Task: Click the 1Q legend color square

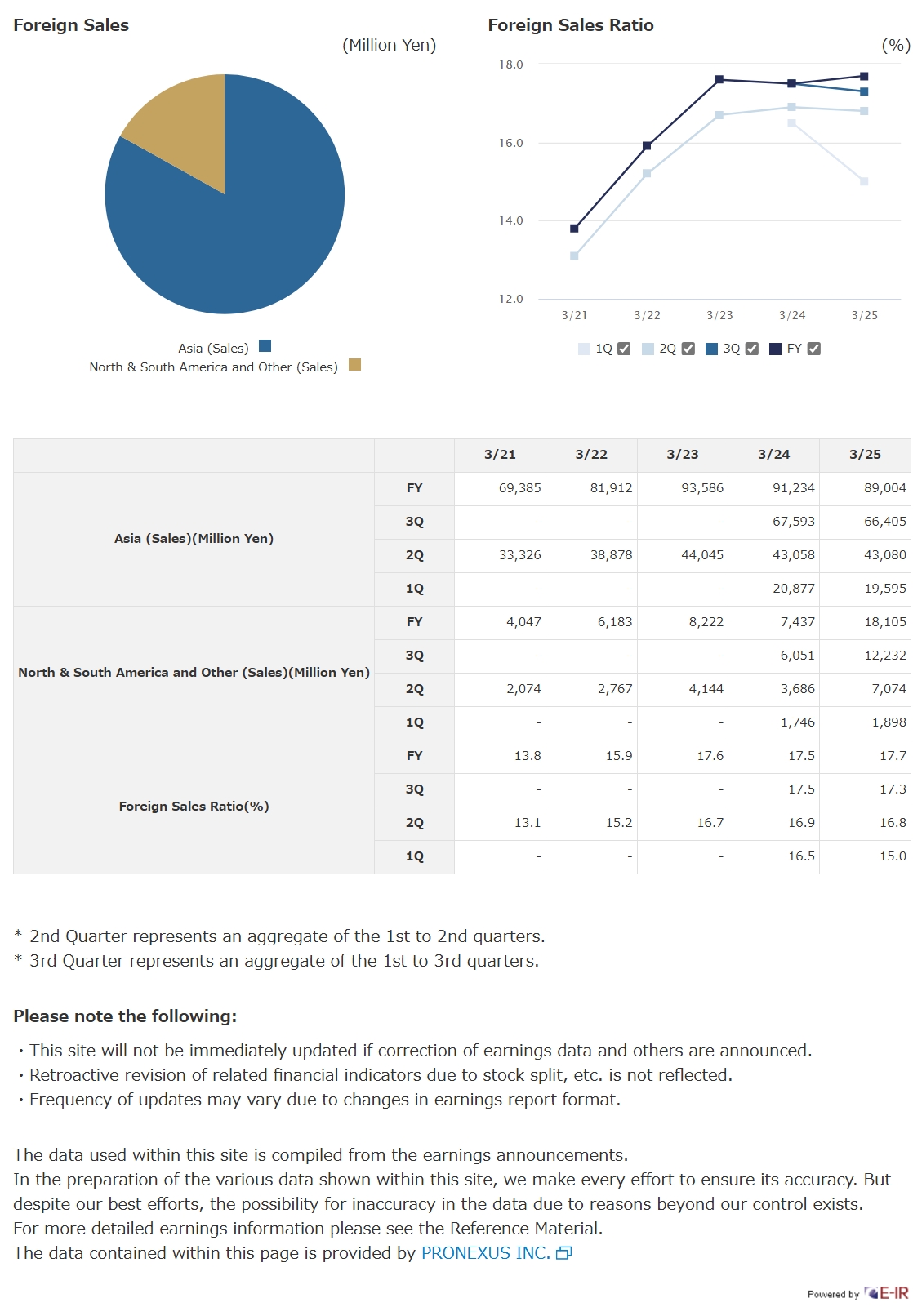Action: point(584,349)
